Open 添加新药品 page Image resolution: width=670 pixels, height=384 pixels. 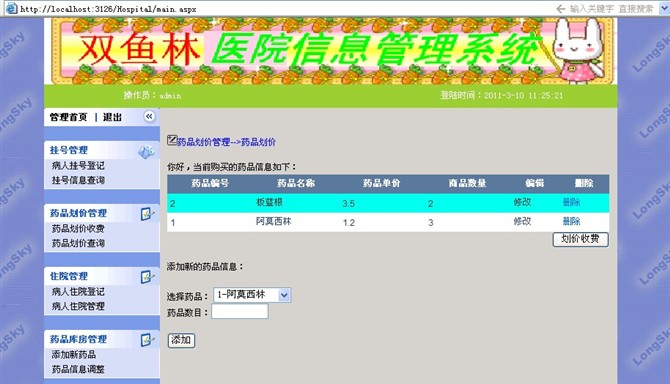tap(74, 355)
